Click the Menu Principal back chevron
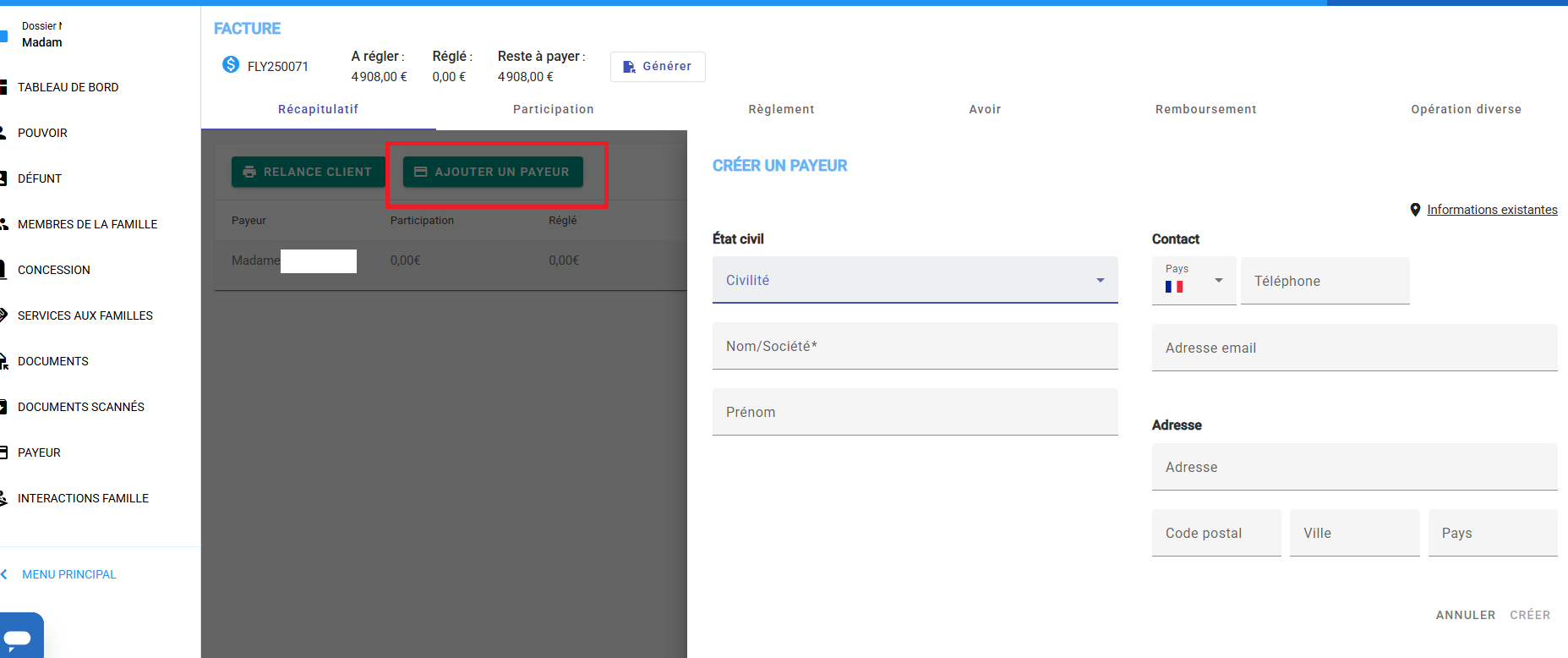 [4, 574]
